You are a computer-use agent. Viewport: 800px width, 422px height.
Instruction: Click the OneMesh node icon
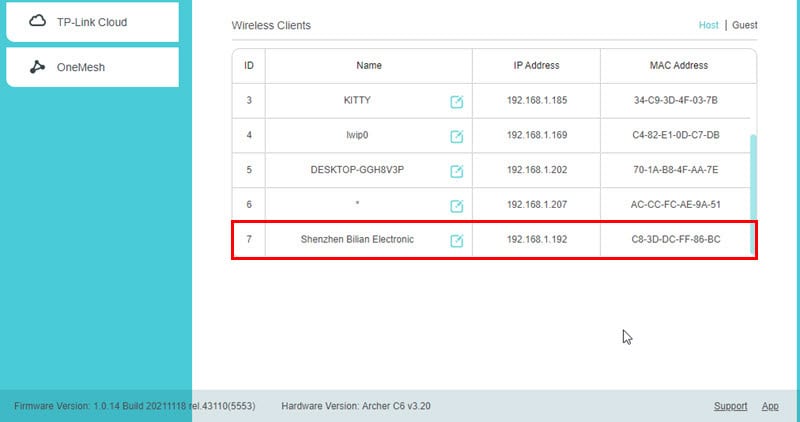pyautogui.click(x=37, y=67)
